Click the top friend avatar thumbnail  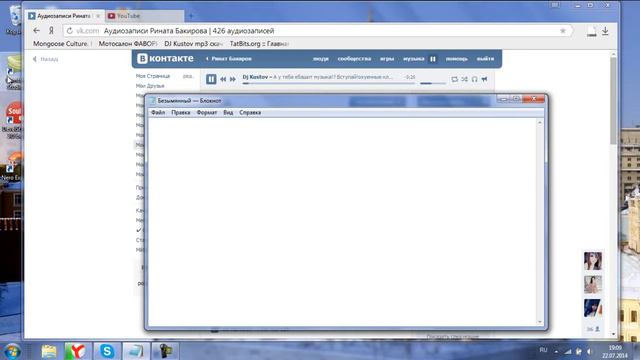pos(593,261)
